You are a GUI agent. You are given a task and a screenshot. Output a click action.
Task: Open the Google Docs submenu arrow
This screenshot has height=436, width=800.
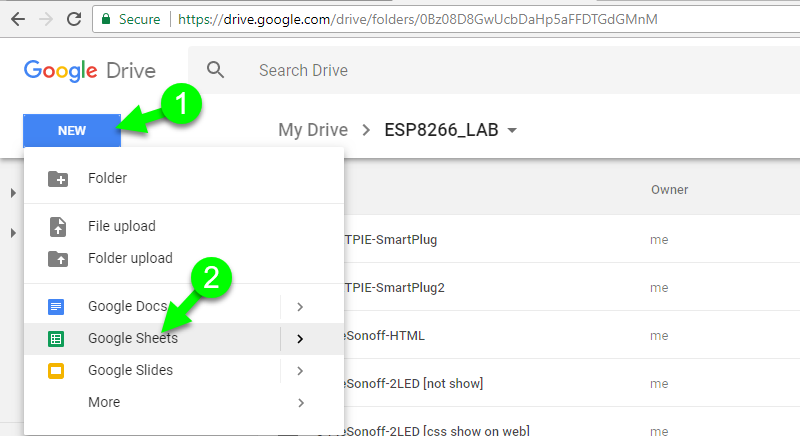point(300,306)
